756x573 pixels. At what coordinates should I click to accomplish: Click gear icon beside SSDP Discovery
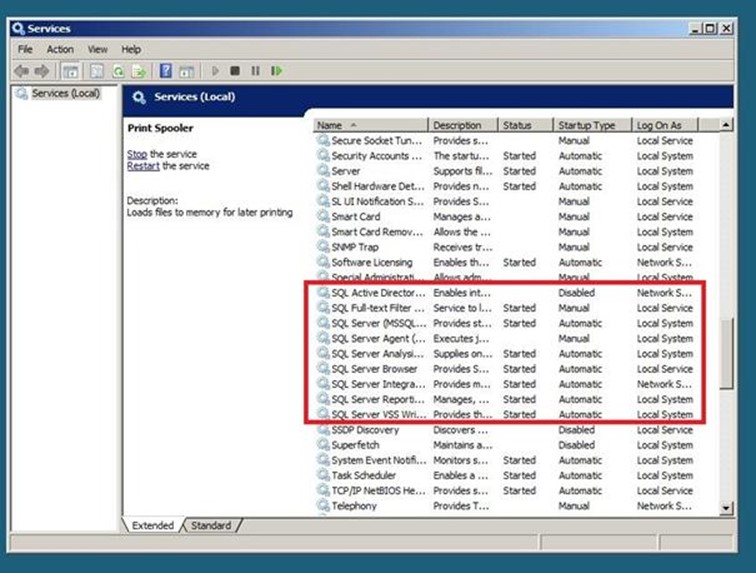[323, 430]
